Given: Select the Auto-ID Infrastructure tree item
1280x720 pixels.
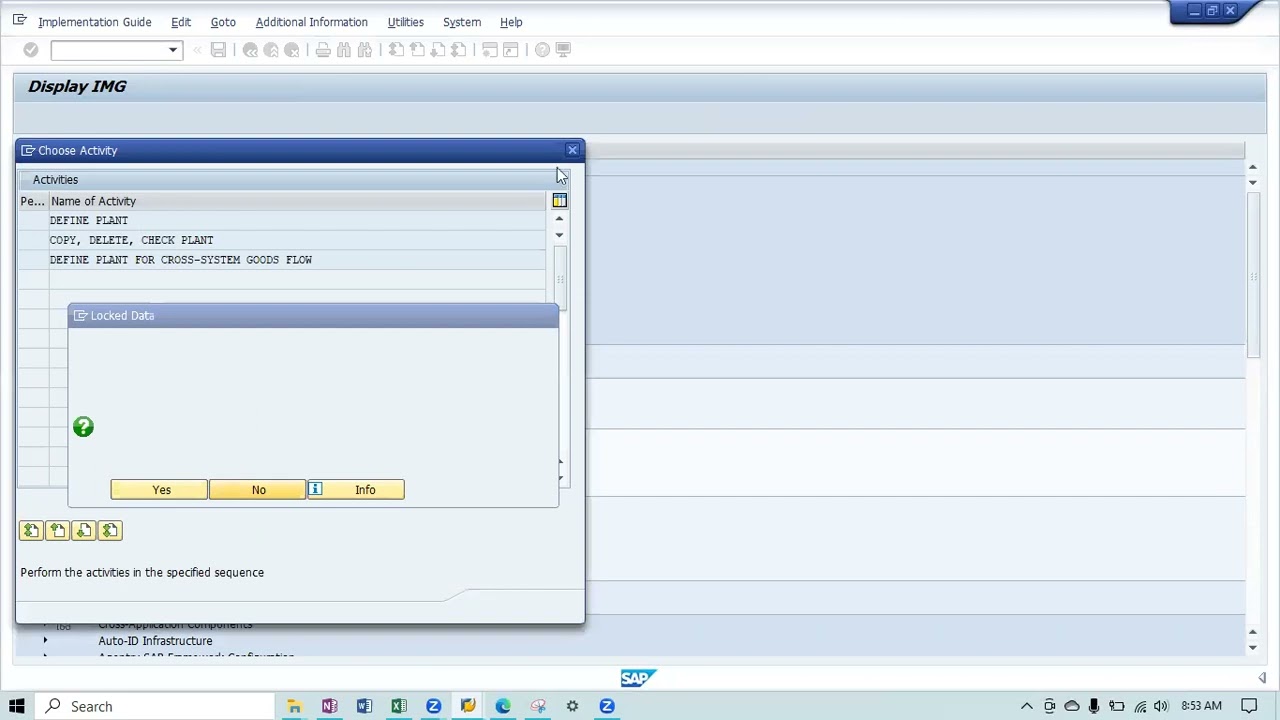Looking at the screenshot, I should [x=155, y=641].
